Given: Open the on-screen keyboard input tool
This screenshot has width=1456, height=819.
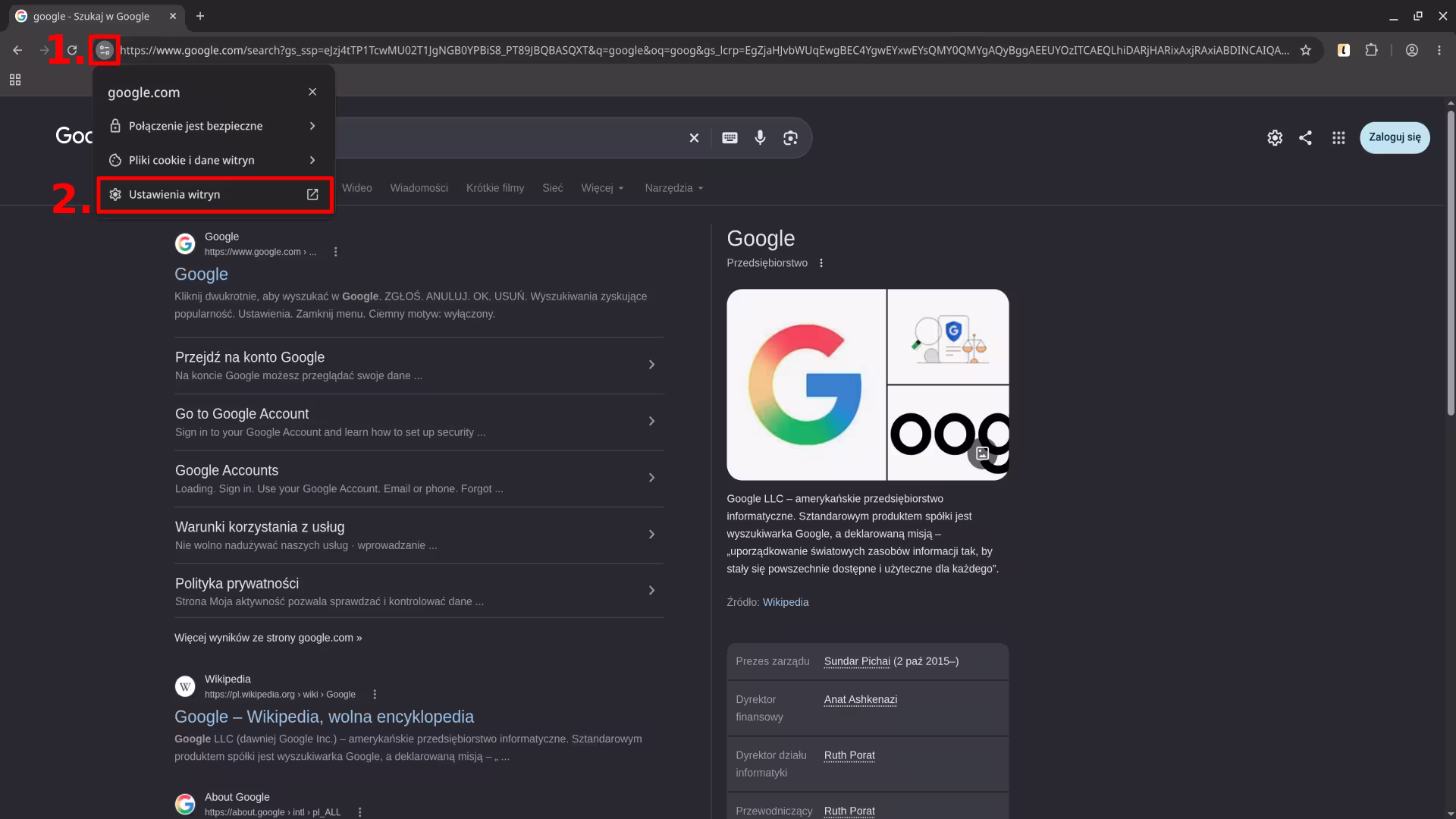Looking at the screenshot, I should pos(730,138).
